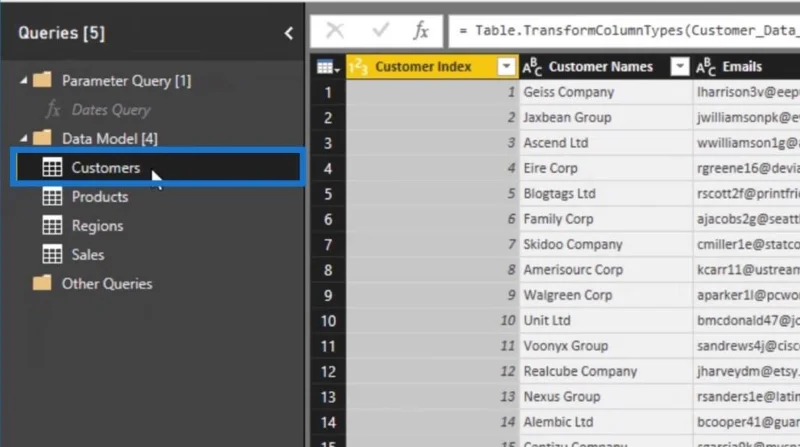This screenshot has height=447, width=800.
Task: Click the Jaxbean Group cell
Action: [606, 117]
